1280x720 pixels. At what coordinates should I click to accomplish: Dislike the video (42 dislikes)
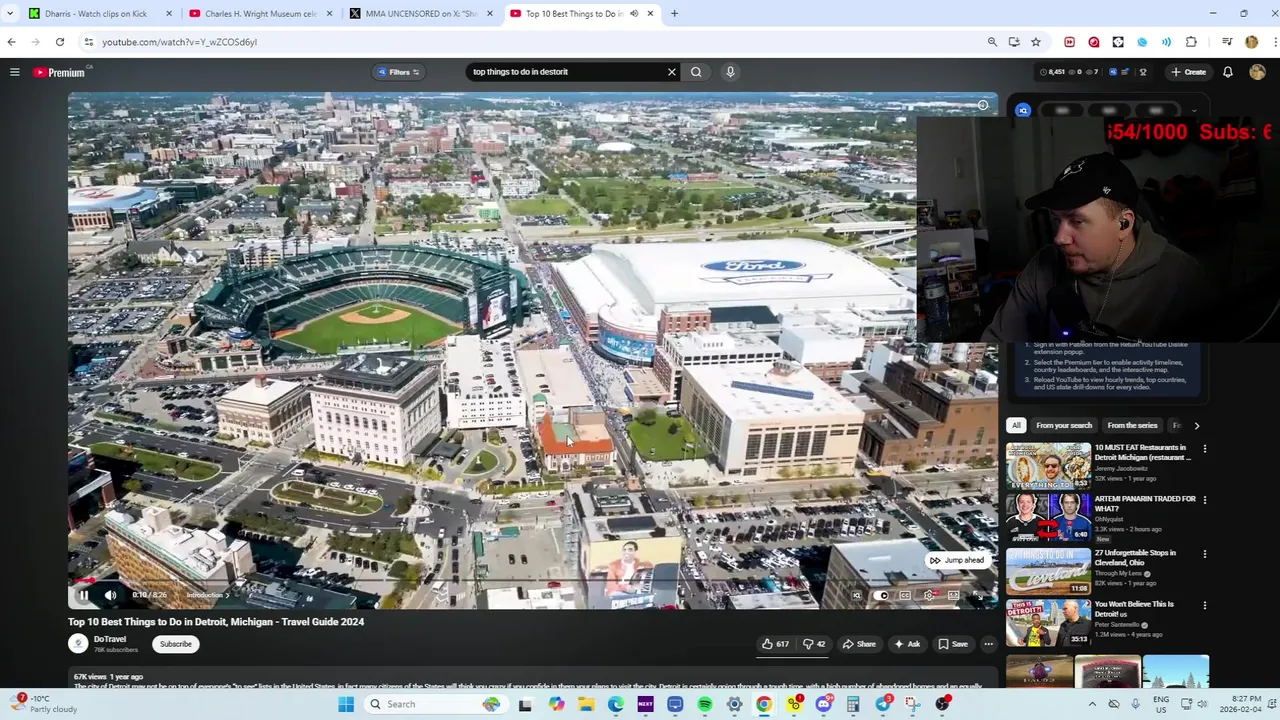pyautogui.click(x=814, y=644)
